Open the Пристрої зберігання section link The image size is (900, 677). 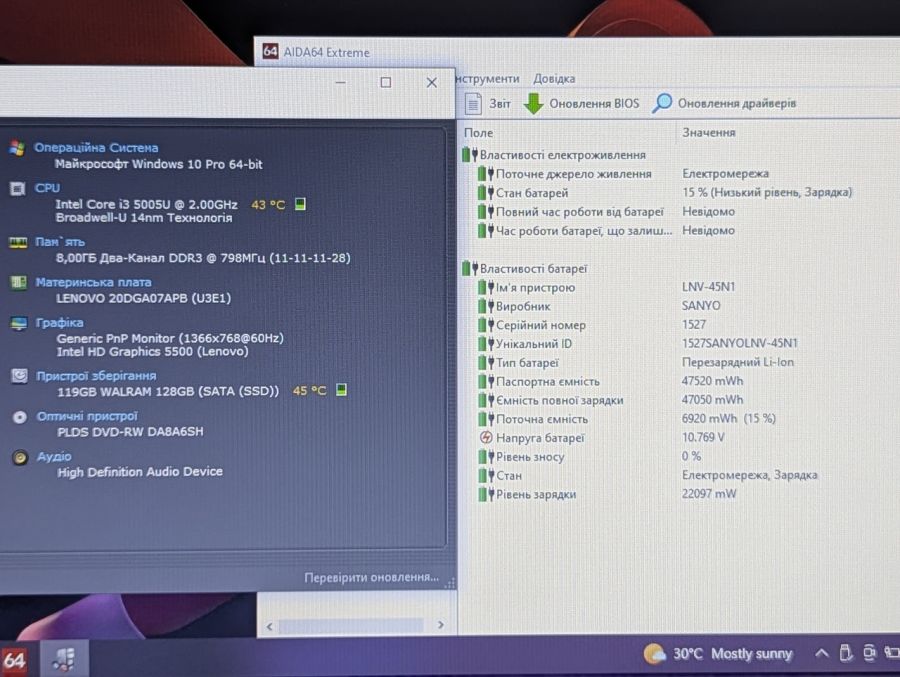pyautogui.click(x=96, y=376)
